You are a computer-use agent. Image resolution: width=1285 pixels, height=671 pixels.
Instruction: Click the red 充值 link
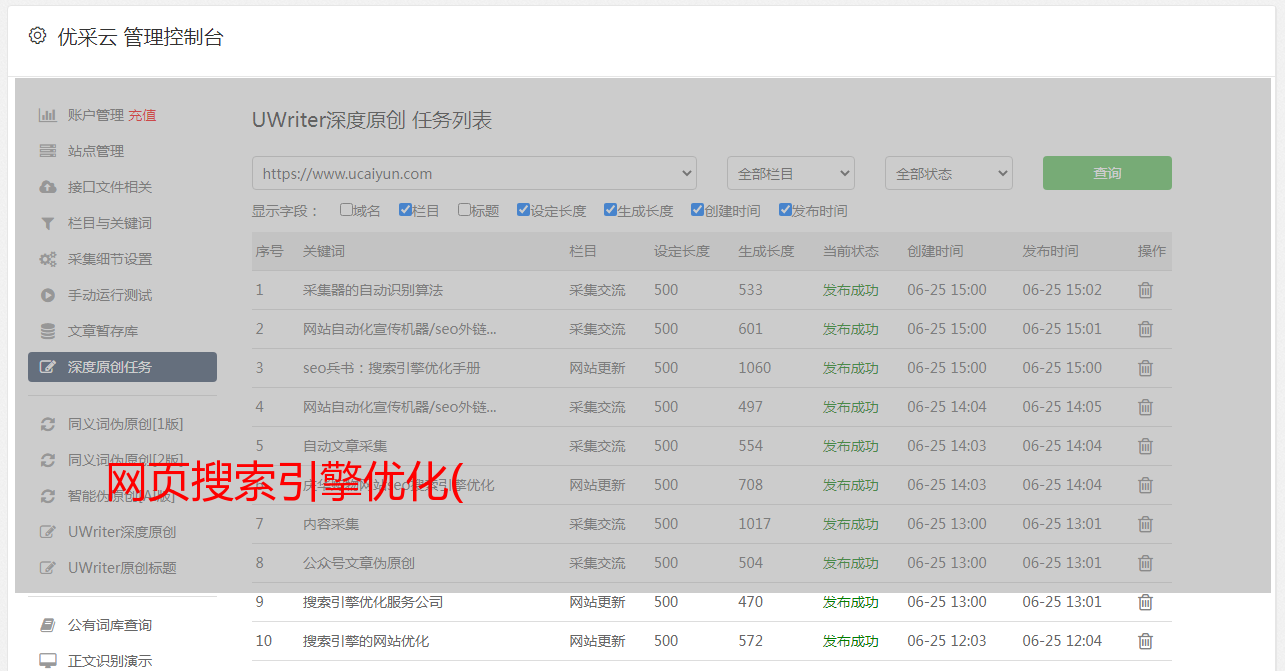142,115
